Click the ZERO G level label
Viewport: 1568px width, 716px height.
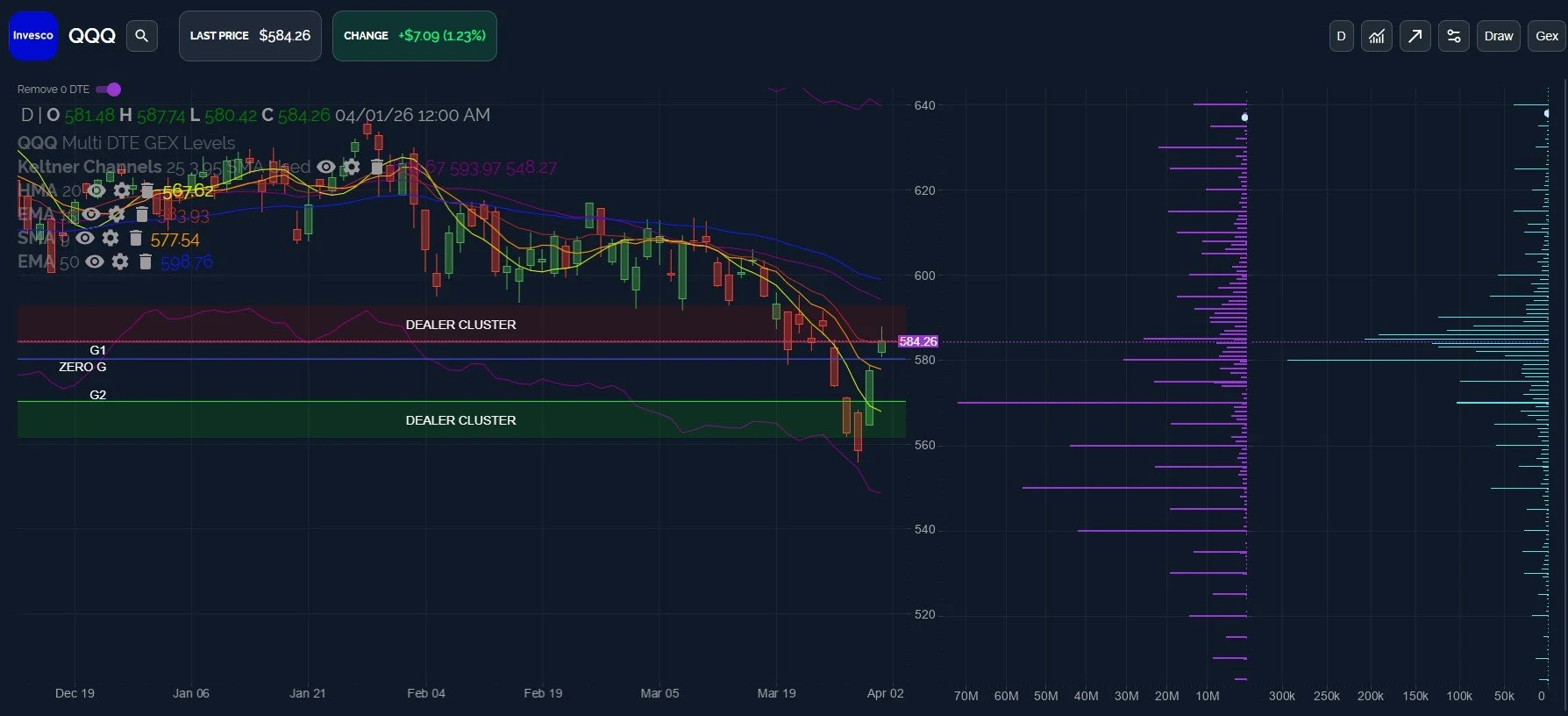[82, 367]
